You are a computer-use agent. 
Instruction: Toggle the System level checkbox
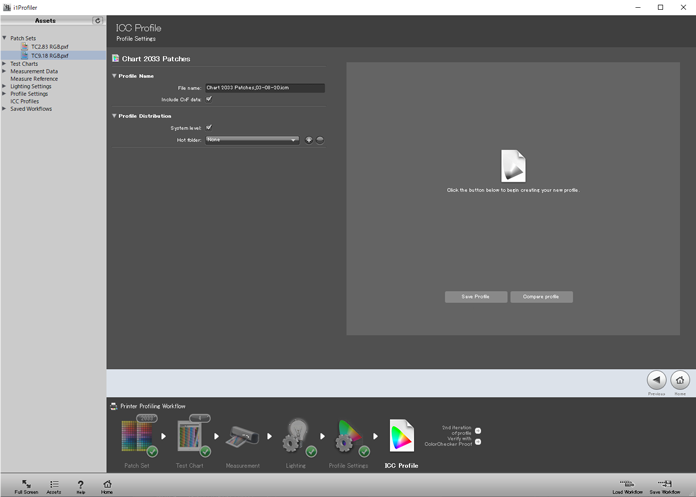tap(209, 128)
